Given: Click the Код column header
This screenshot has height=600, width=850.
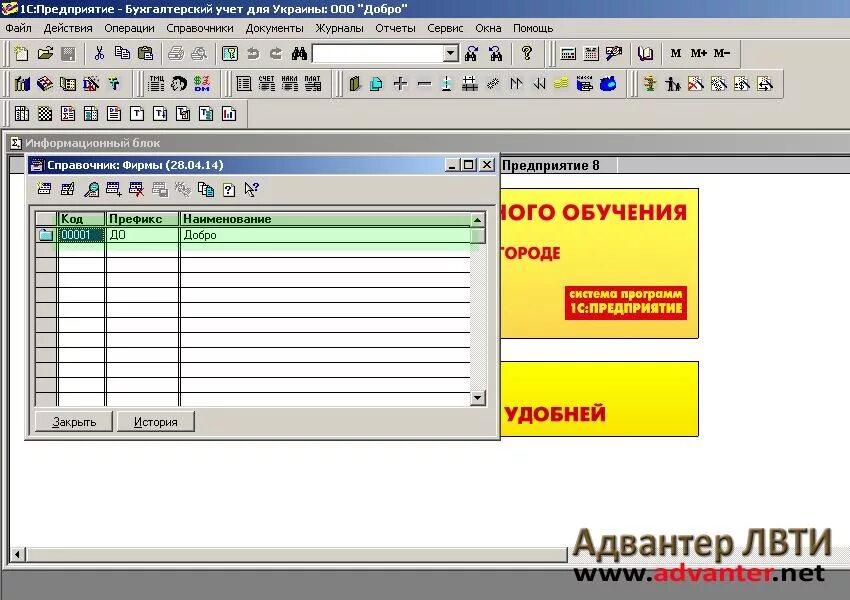Looking at the screenshot, I should click(81, 219).
